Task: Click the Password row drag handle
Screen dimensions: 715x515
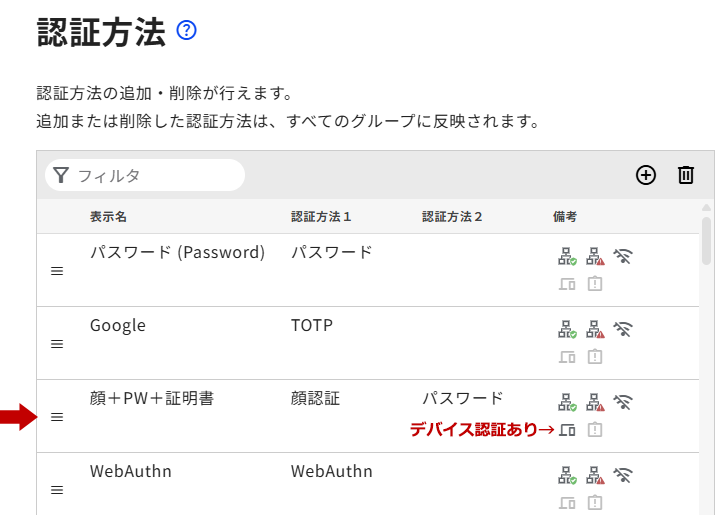Action: coord(57,271)
